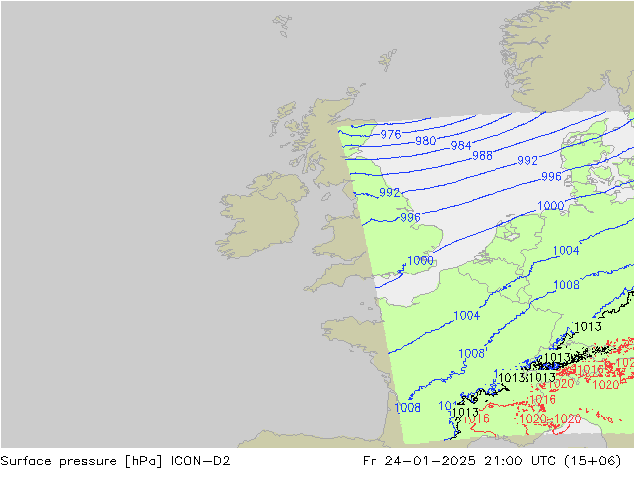Click the 1004 label over northern France
634x490 pixels.
(x=467, y=315)
